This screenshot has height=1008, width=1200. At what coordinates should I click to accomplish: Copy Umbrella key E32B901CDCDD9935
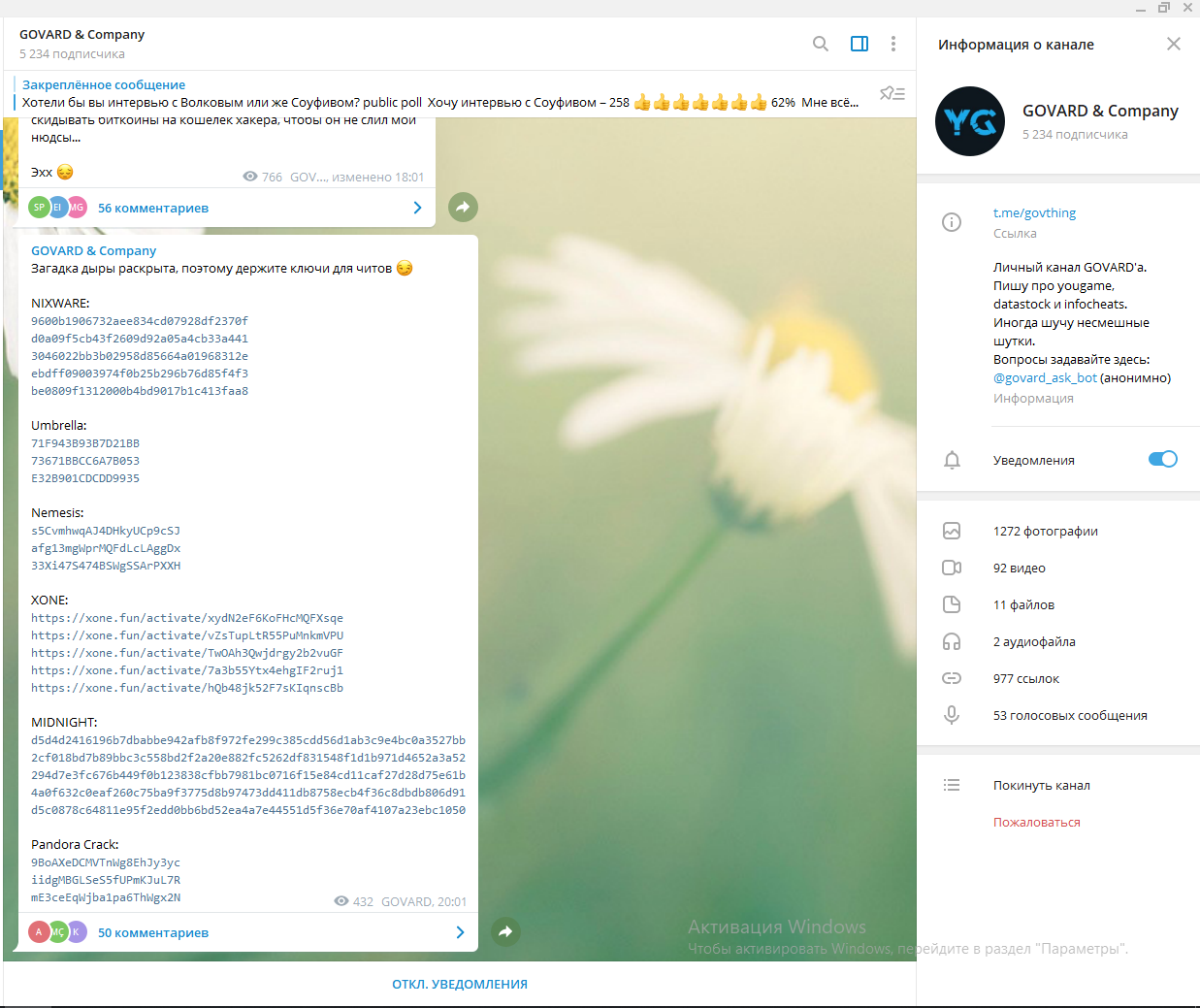tap(85, 478)
